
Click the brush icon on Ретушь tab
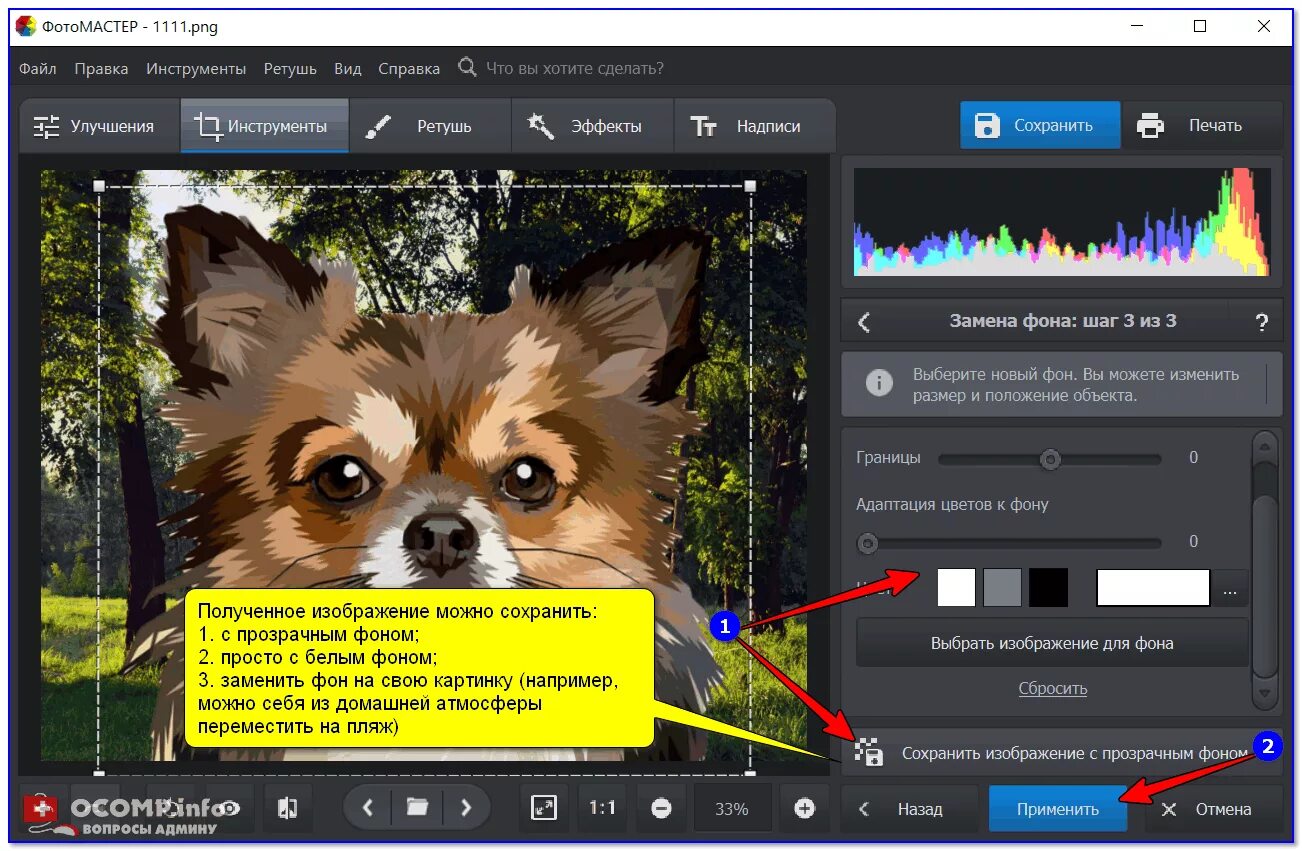pyautogui.click(x=378, y=127)
